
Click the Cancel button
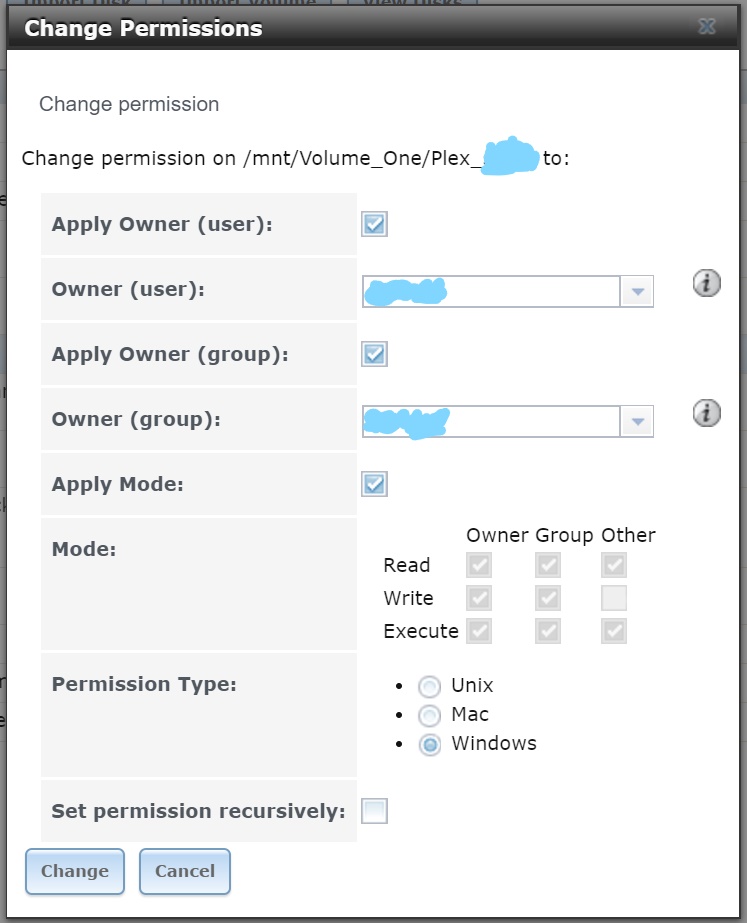[x=185, y=871]
